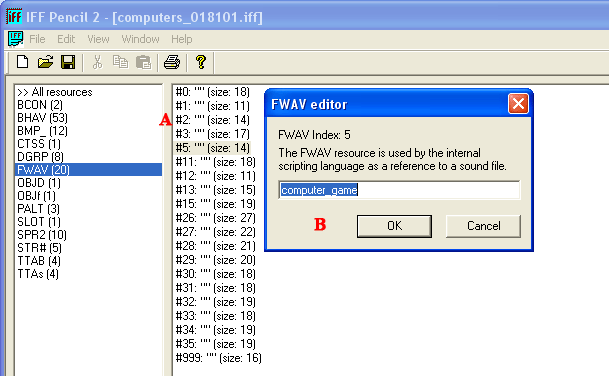Screen dimensions: 609x376
Task: Select resource #34 (size: 19)
Action: tap(216, 330)
